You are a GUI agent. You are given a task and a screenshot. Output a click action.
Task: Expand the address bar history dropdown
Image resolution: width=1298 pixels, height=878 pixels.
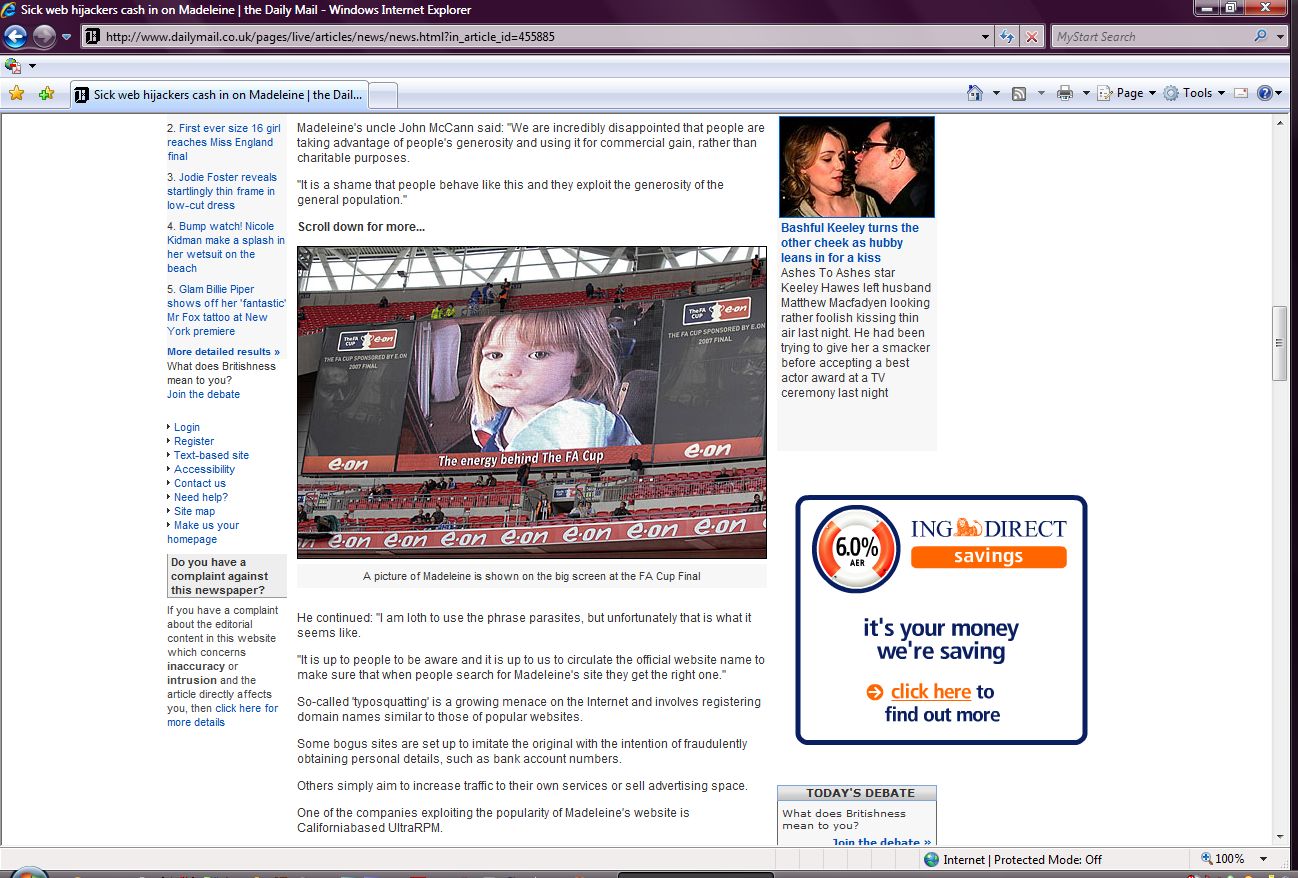click(x=986, y=37)
